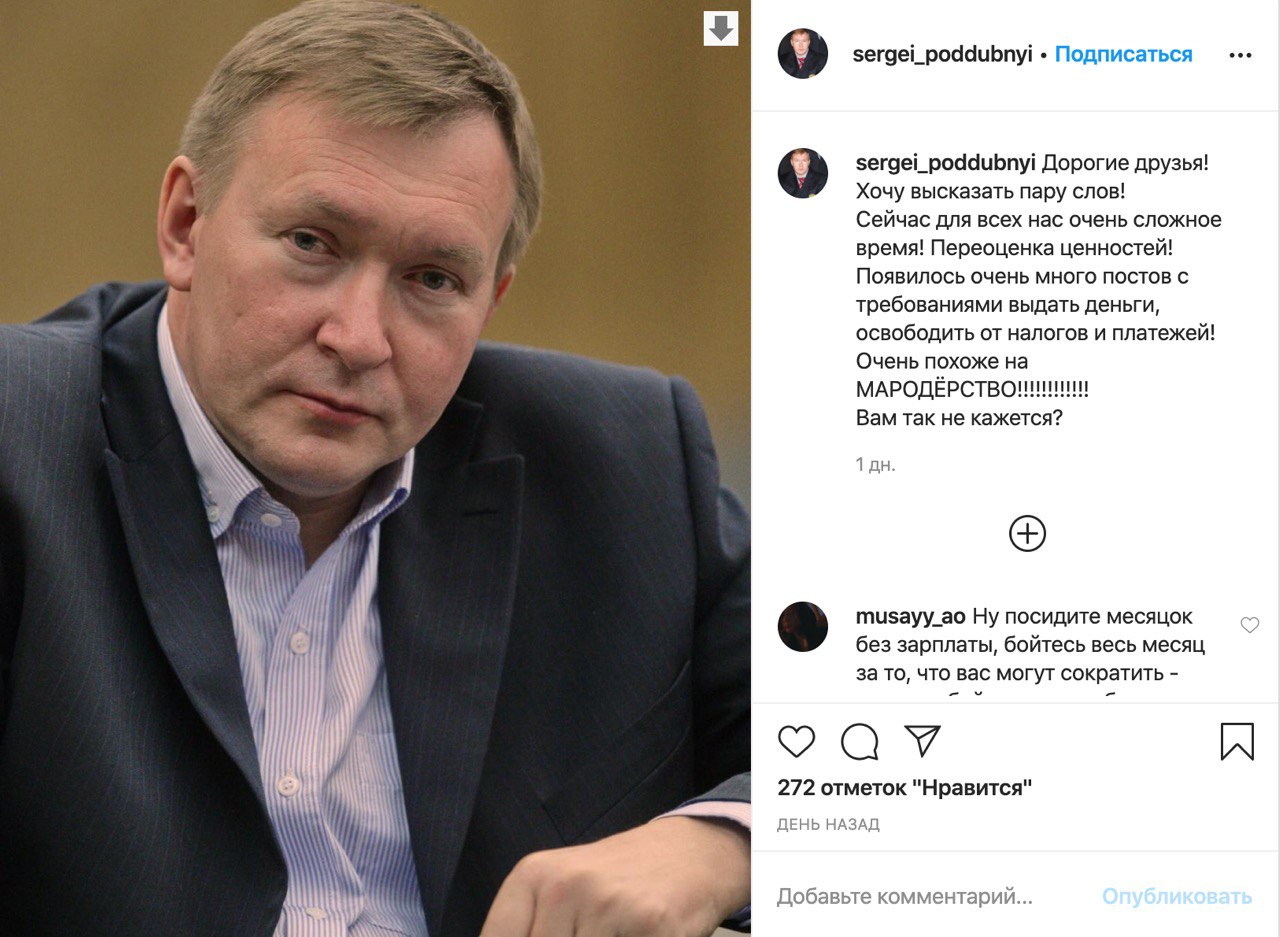The image size is (1280, 937).
Task: Like the post with the heart icon
Action: click(796, 741)
